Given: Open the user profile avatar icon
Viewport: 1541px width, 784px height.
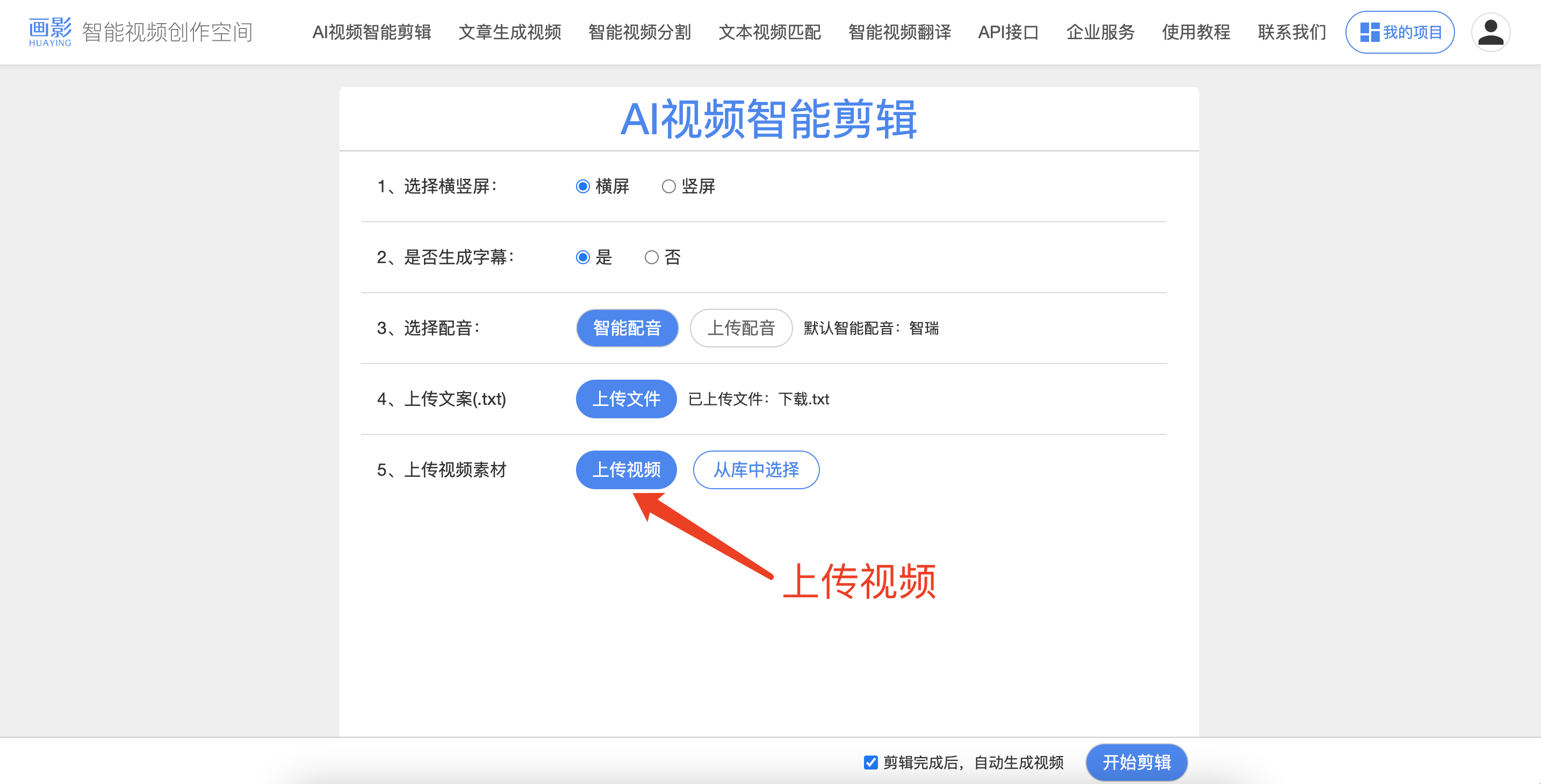Looking at the screenshot, I should pyautogui.click(x=1490, y=32).
